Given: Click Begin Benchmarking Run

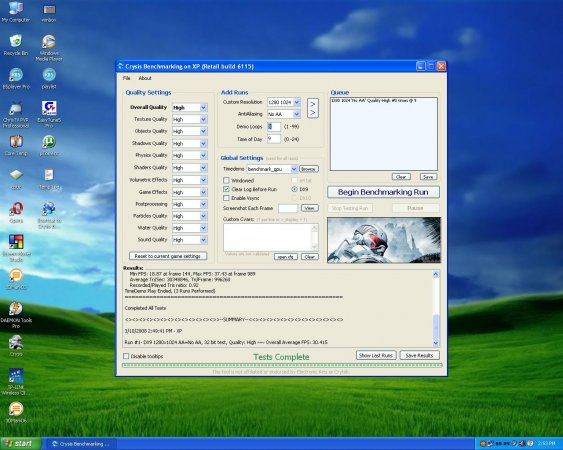Looking at the screenshot, I should click(383, 192).
